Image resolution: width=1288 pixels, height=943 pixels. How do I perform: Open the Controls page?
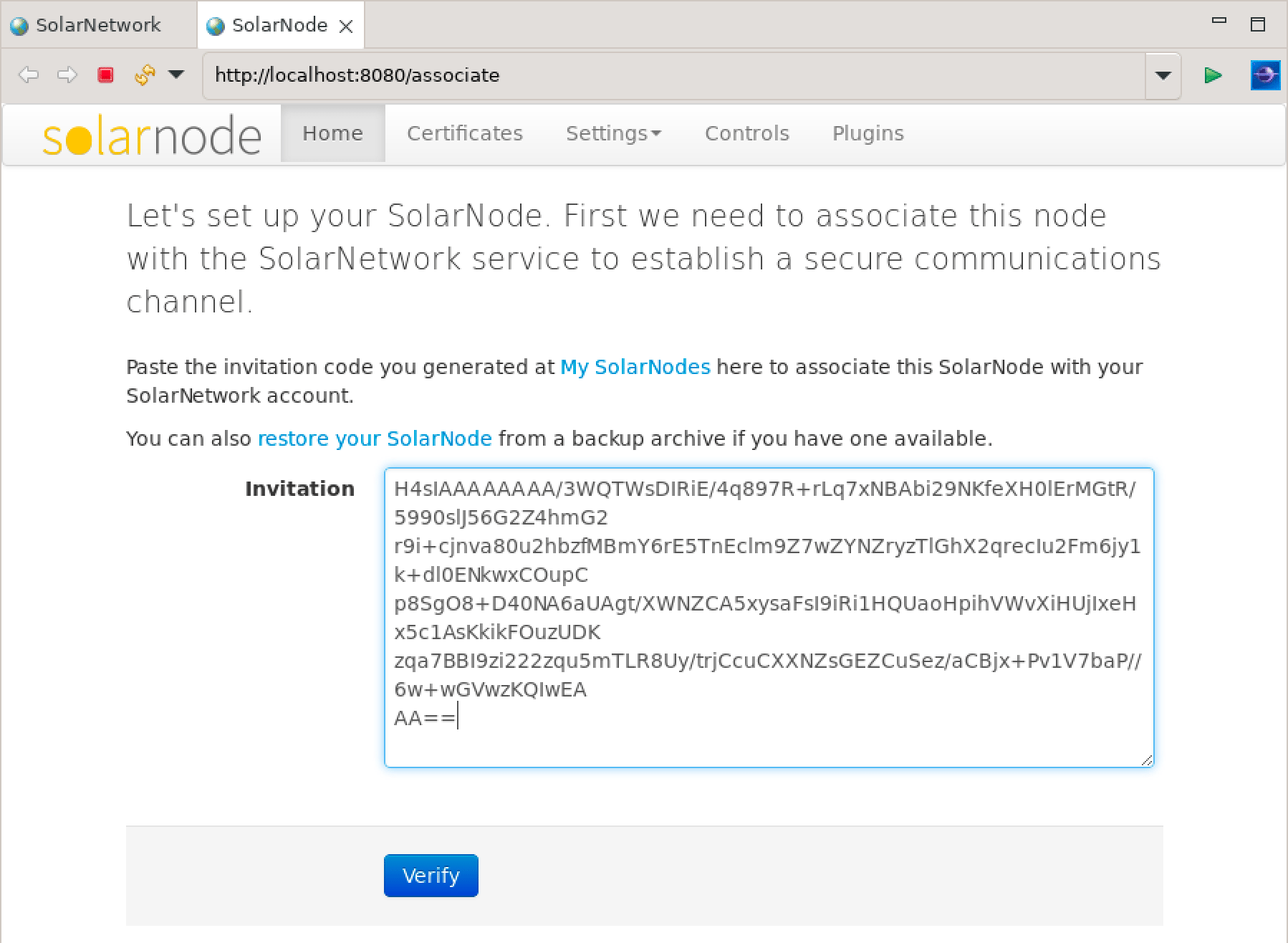tap(746, 133)
